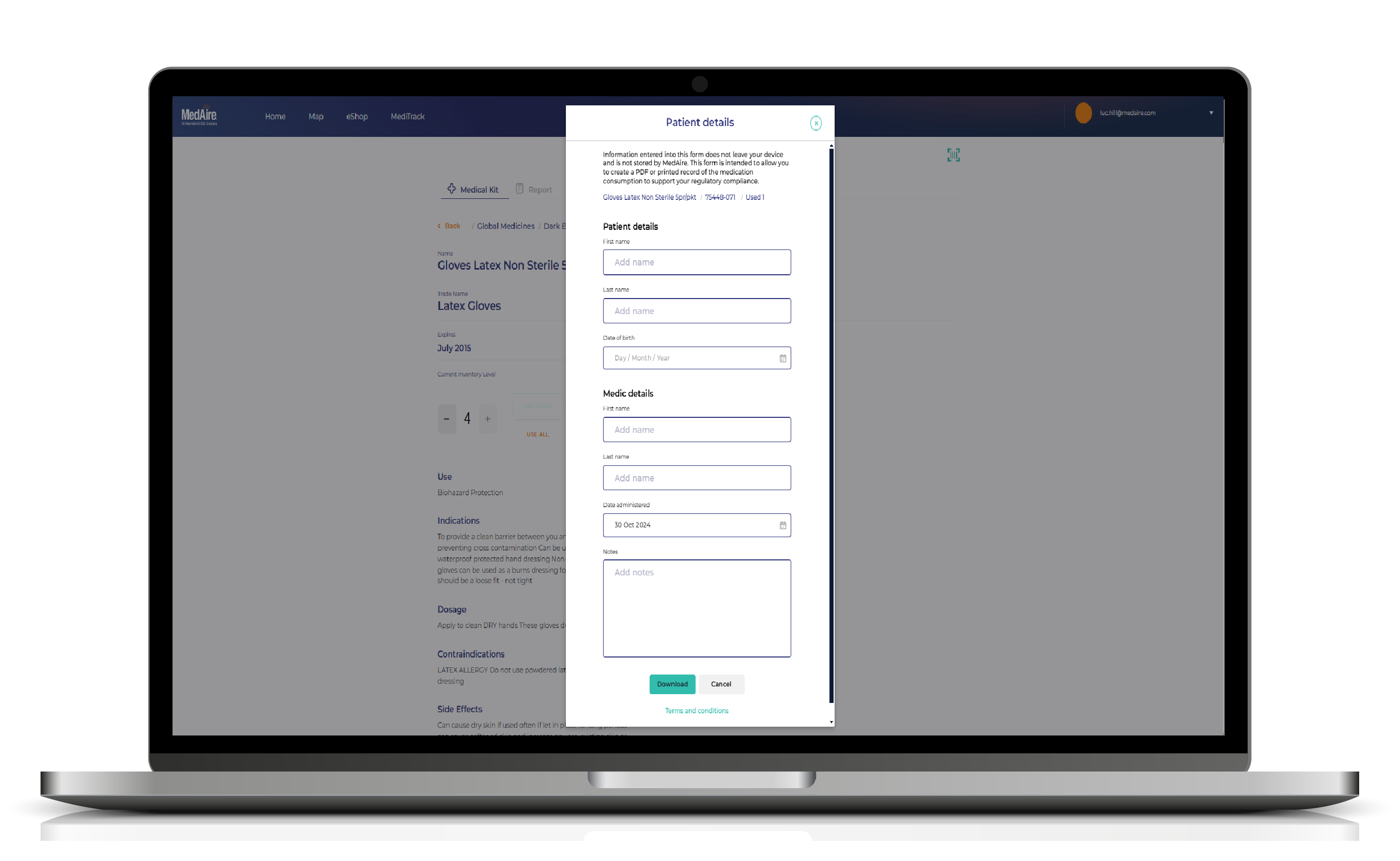Click the calendar icon for date of birth
This screenshot has height=861, width=1400.
click(x=782, y=358)
